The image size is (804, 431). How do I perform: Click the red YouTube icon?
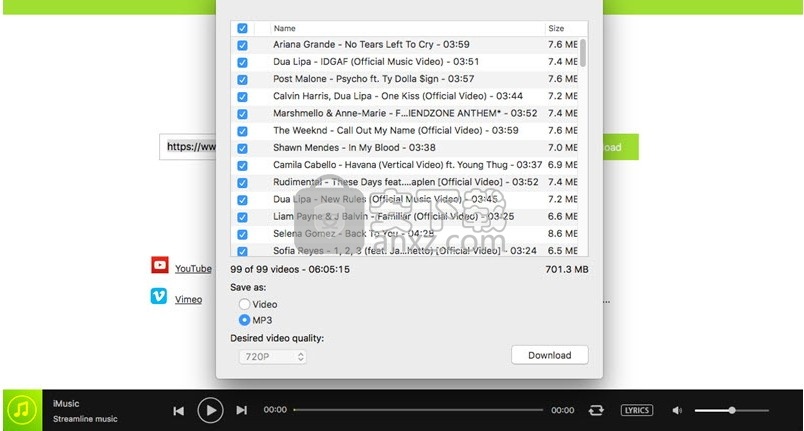click(x=160, y=265)
